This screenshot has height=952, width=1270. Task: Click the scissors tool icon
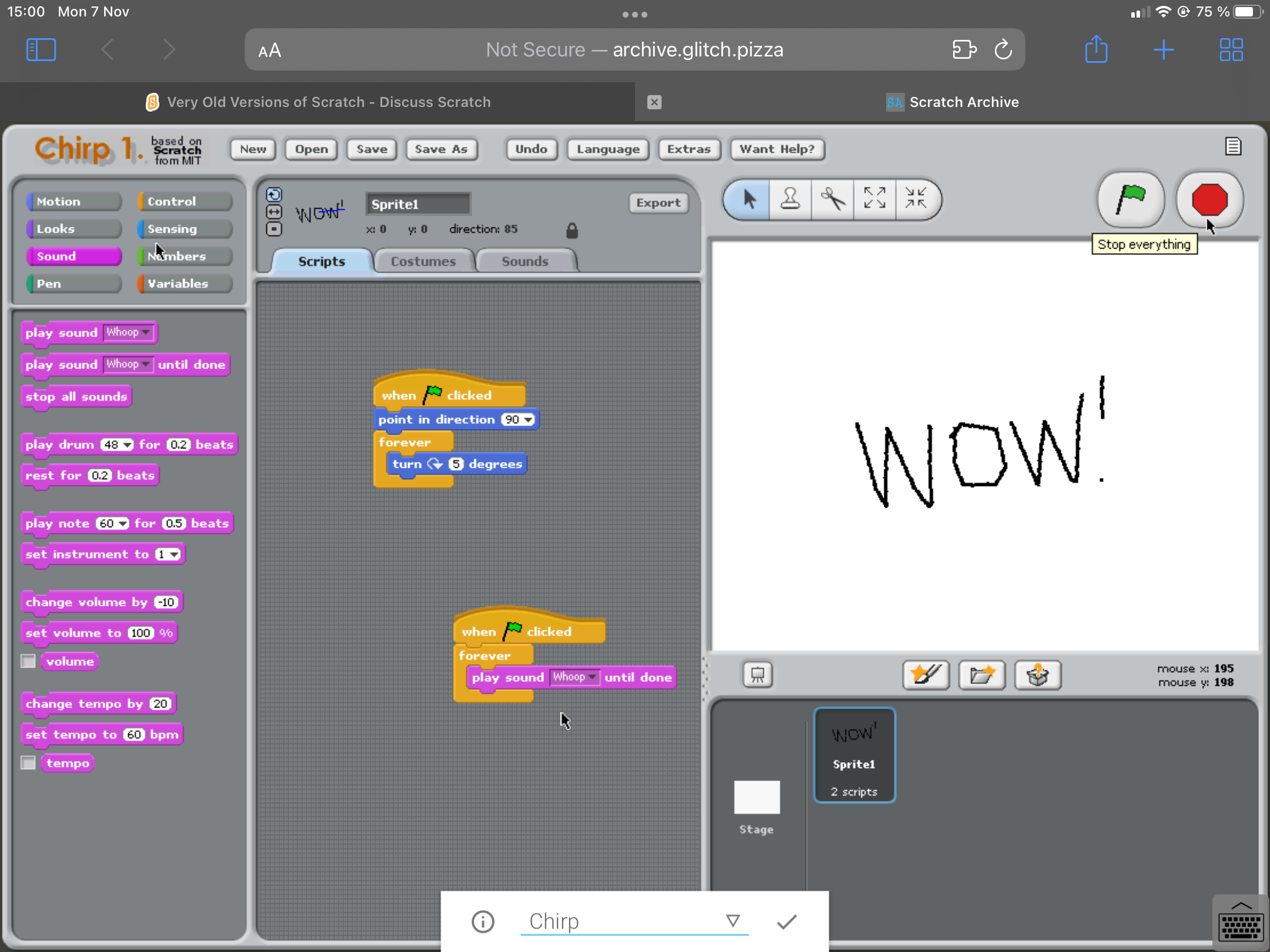tap(832, 199)
